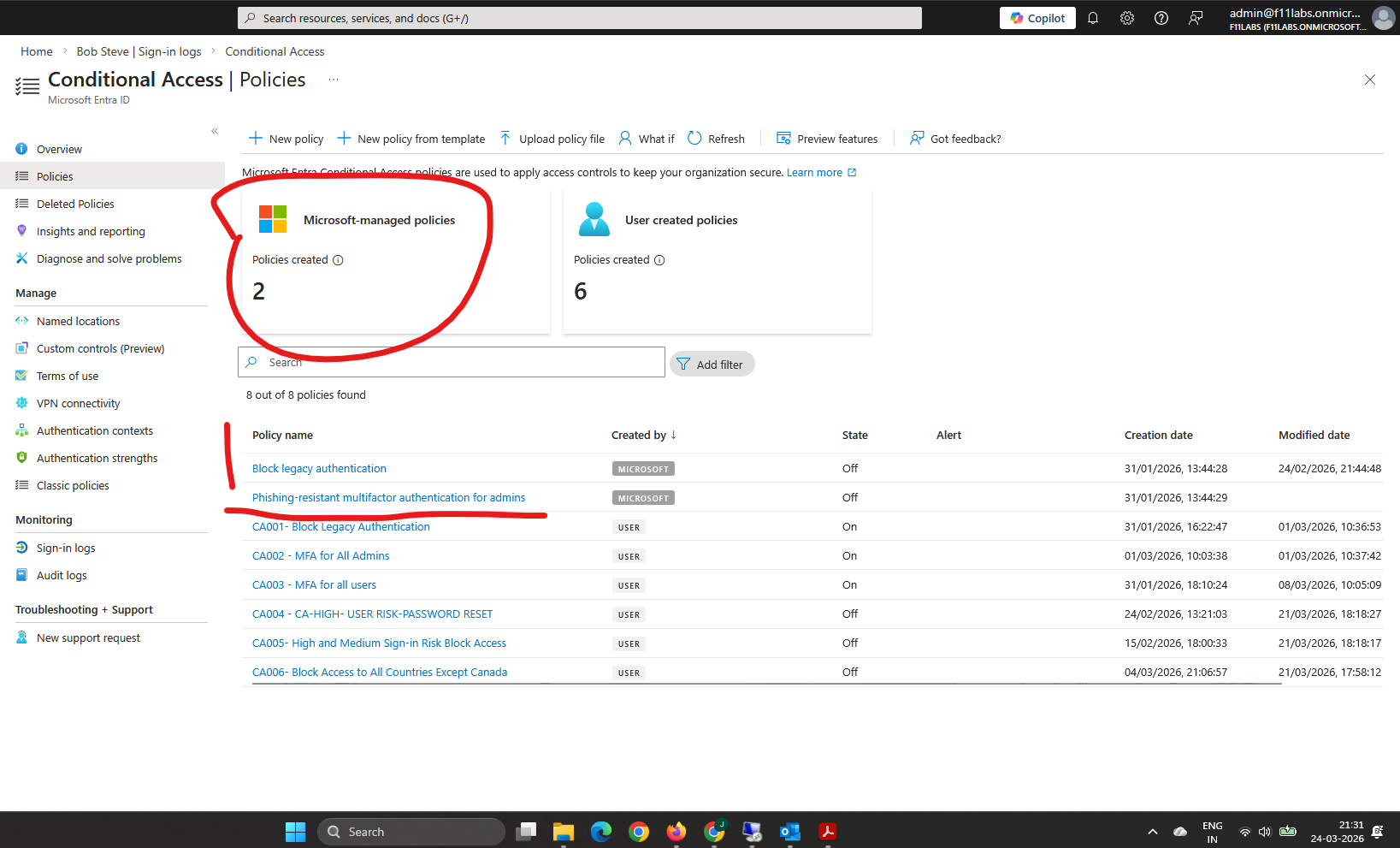Image resolution: width=1400 pixels, height=848 pixels.
Task: Click the Add filter button
Action: pos(712,365)
